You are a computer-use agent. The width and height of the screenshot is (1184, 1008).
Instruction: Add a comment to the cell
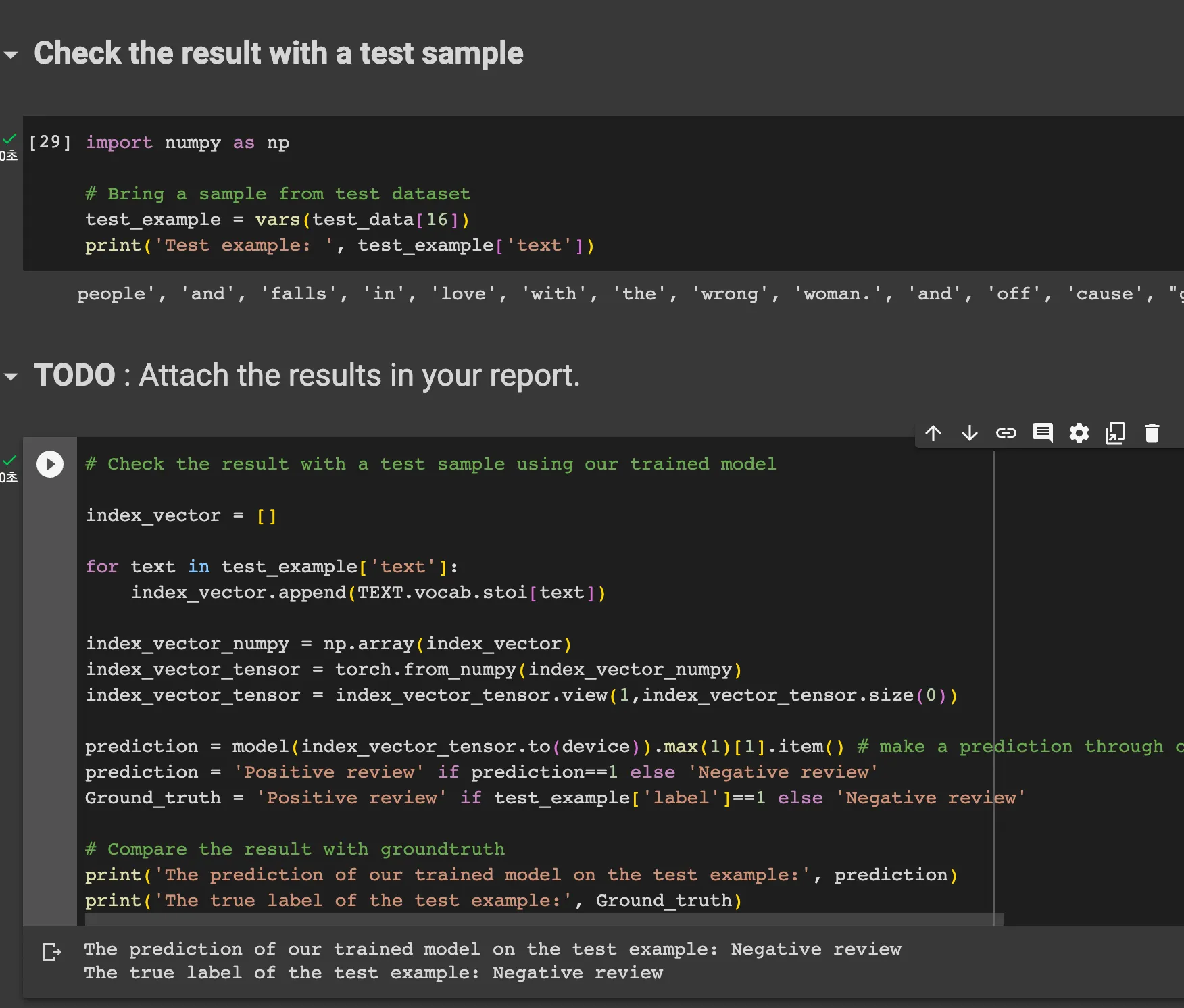(x=1043, y=433)
